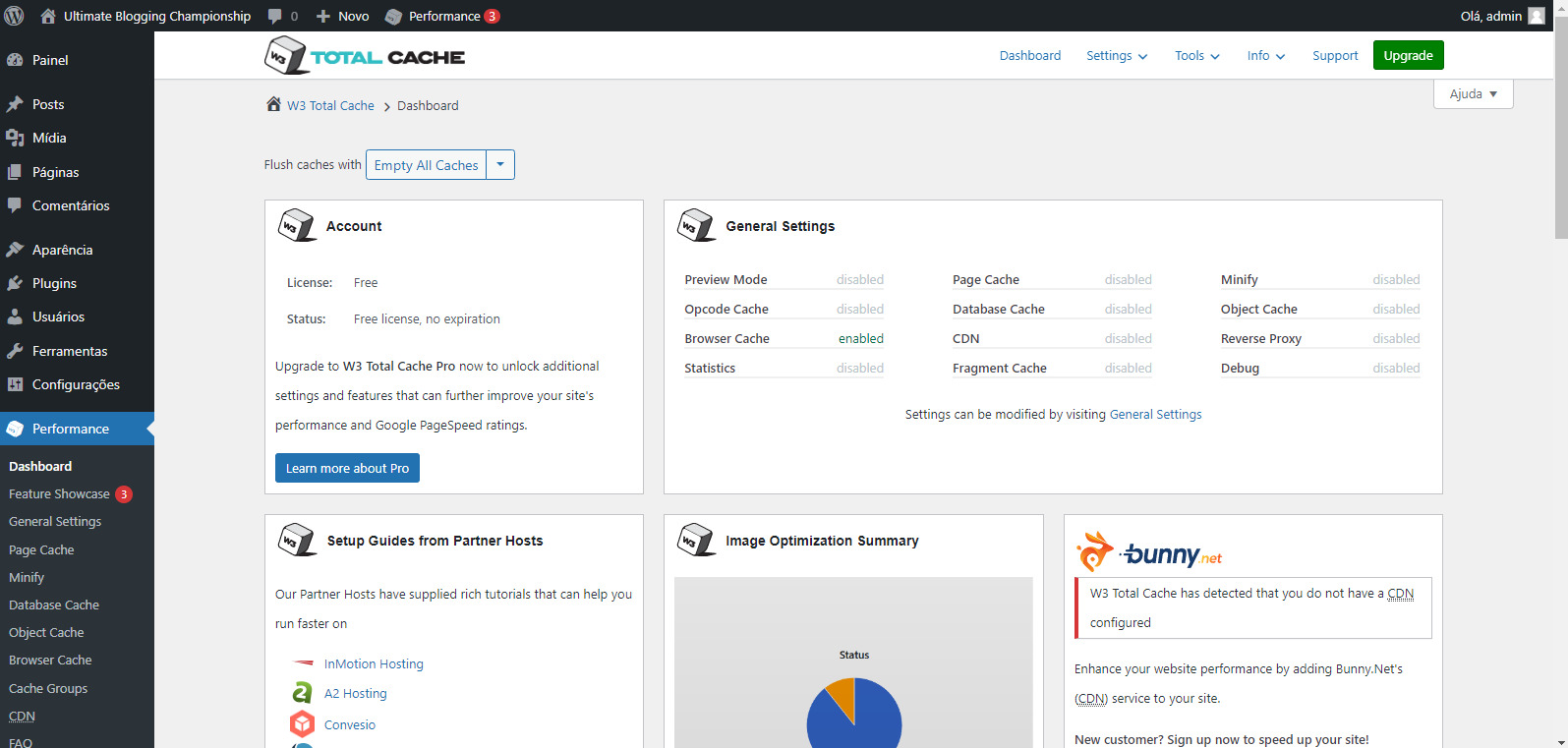Click the Page Cache disabled status
Screen dimensions: 1568x748
[1128, 280]
